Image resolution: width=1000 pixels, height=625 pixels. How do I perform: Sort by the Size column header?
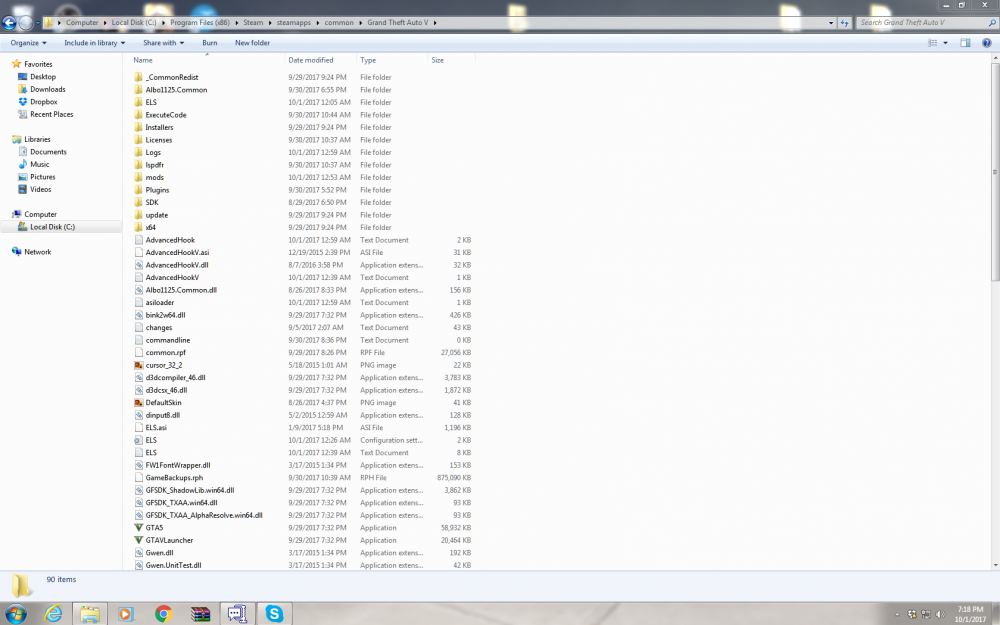click(438, 60)
